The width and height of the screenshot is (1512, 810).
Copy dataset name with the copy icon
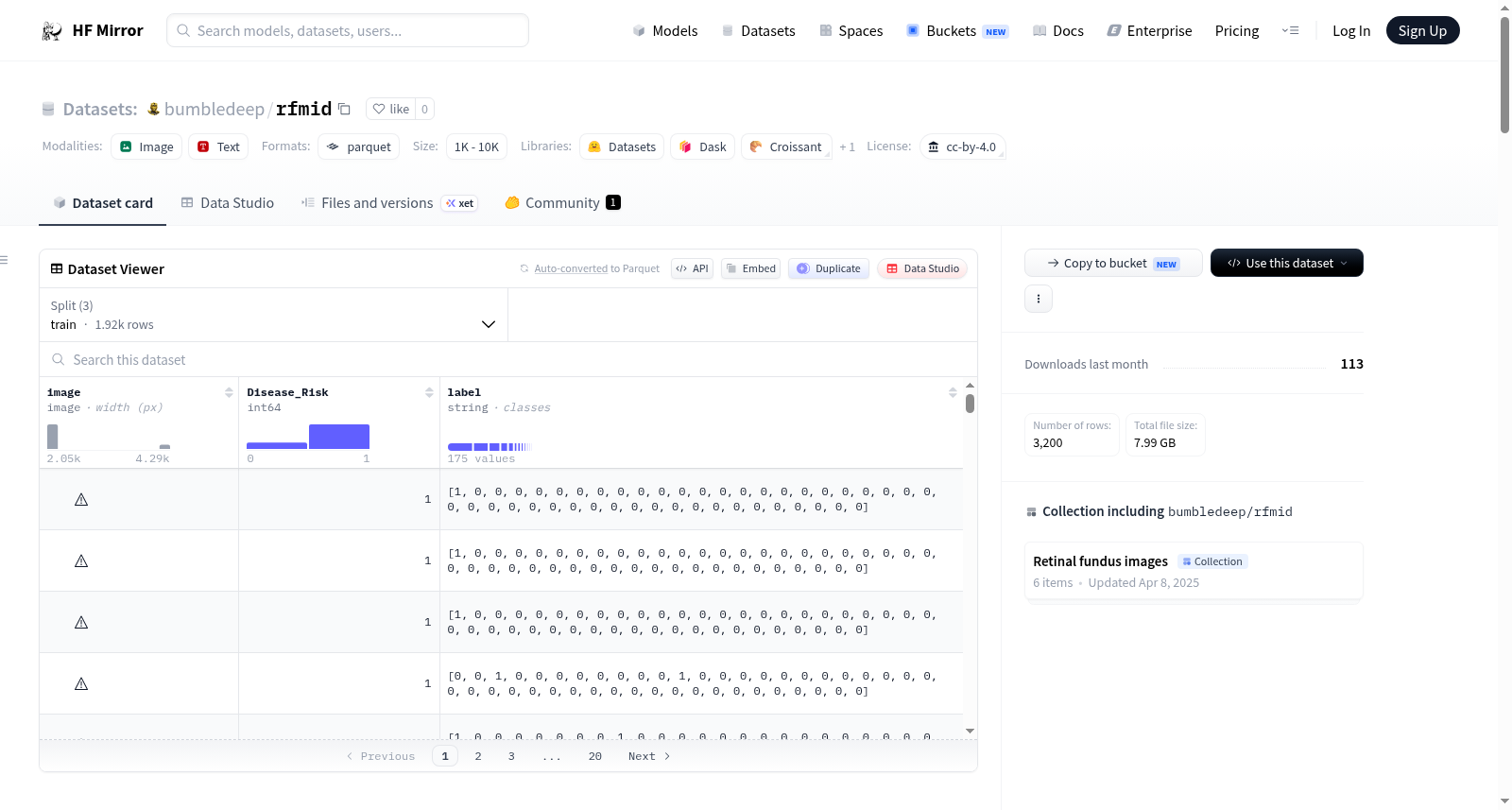(345, 109)
